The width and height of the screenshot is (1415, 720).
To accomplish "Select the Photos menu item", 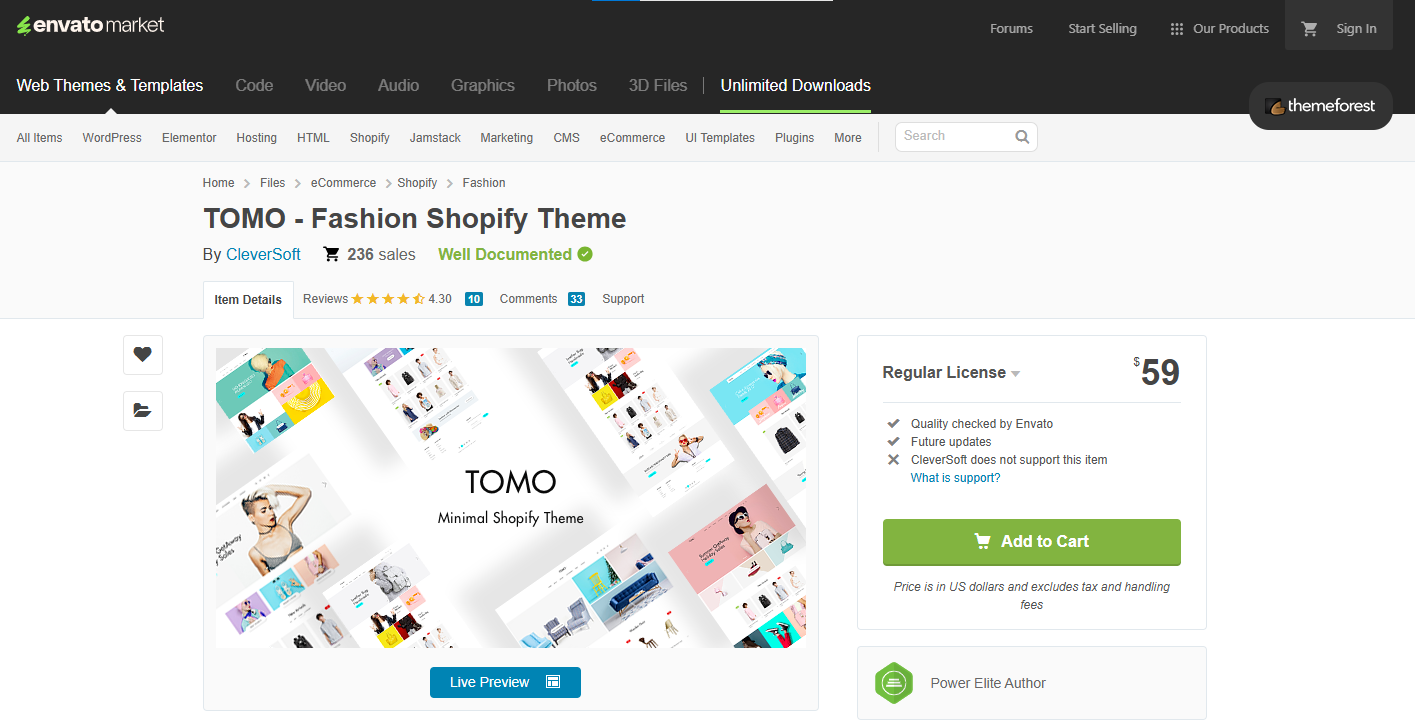I will tap(572, 86).
